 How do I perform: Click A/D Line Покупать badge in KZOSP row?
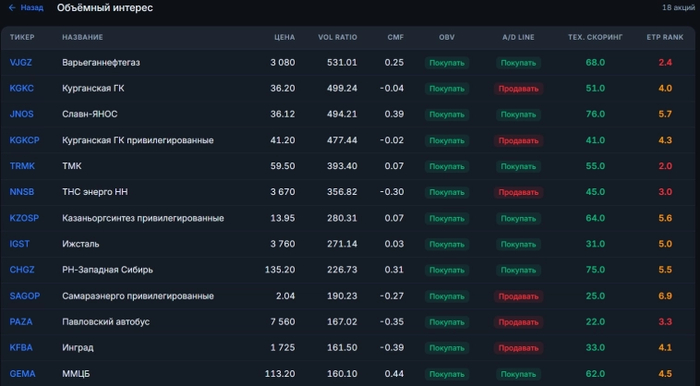click(x=518, y=219)
